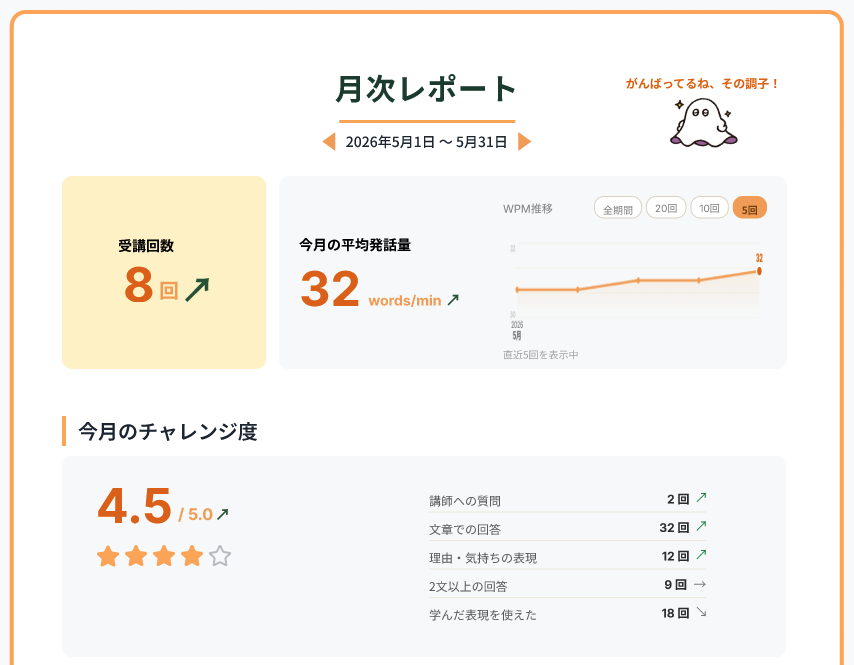Go to previous month with left arrow
Image resolution: width=854 pixels, height=665 pixels.
point(329,142)
